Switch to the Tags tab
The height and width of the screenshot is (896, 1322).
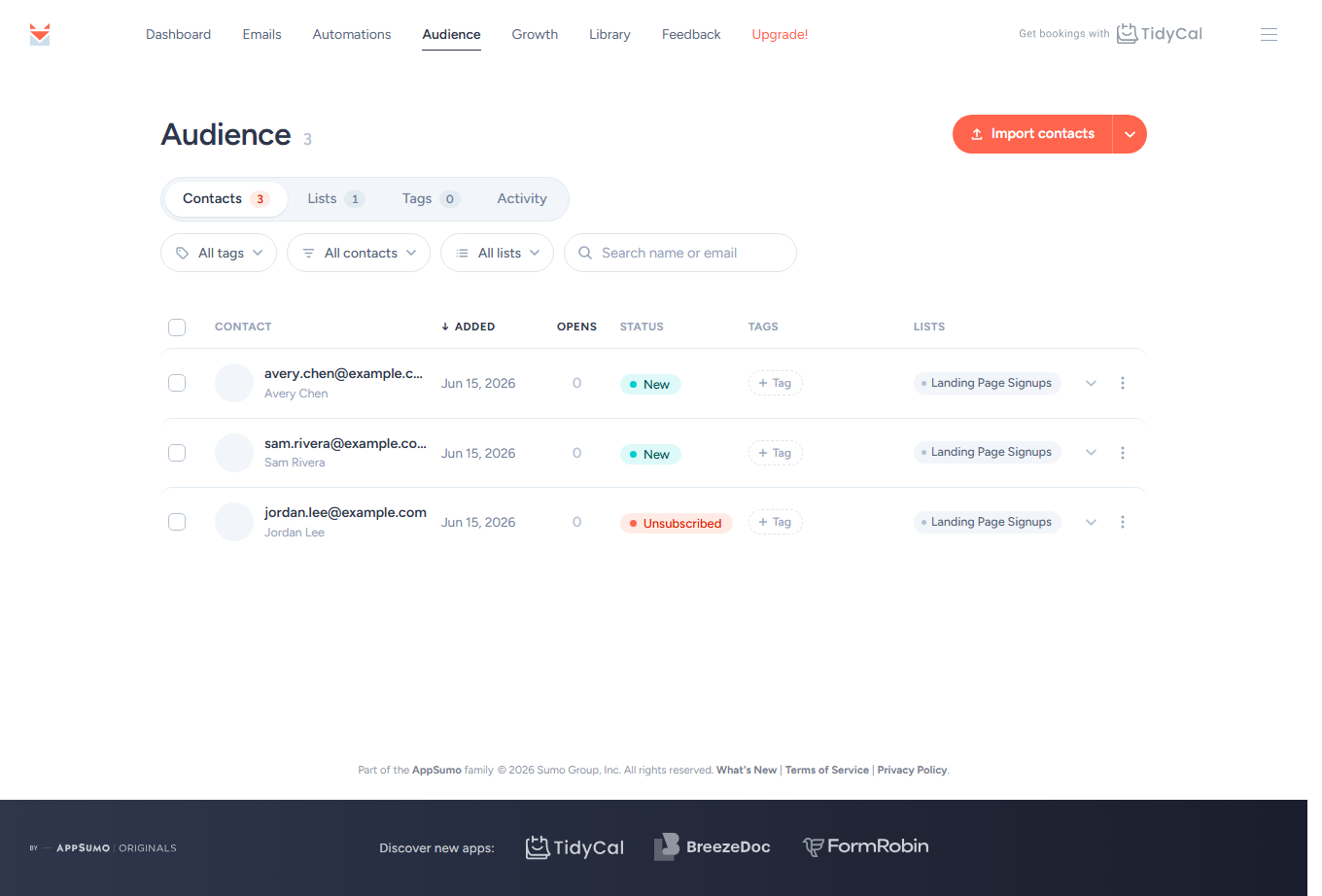pos(431,199)
